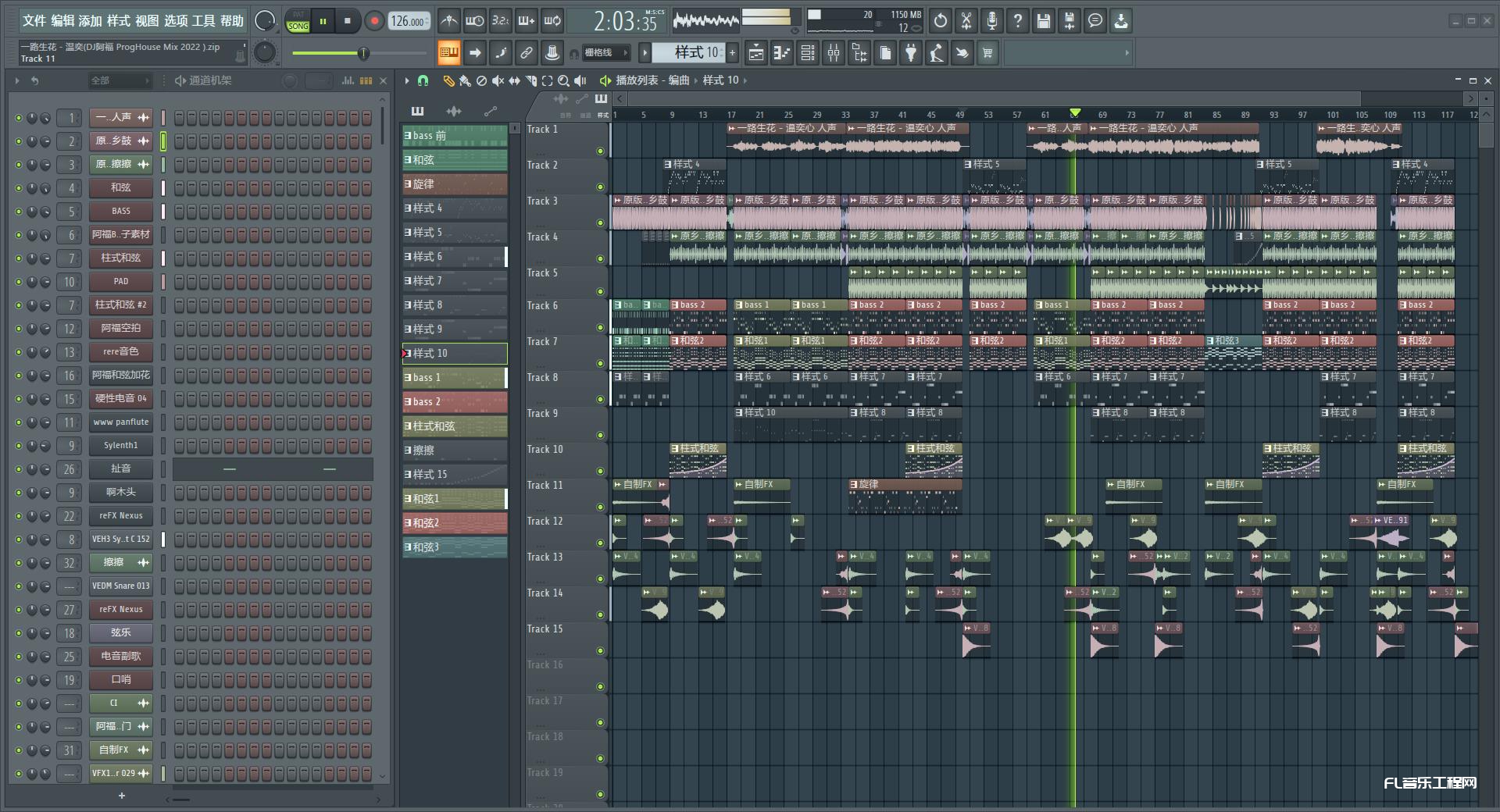
Task: Click the master volume knob
Action: pyautogui.click(x=265, y=21)
